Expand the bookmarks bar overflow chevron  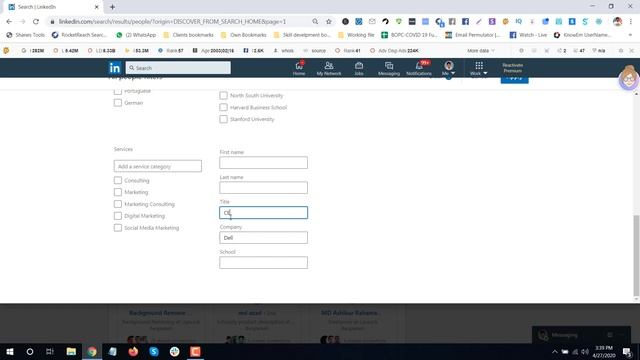click(x=630, y=35)
